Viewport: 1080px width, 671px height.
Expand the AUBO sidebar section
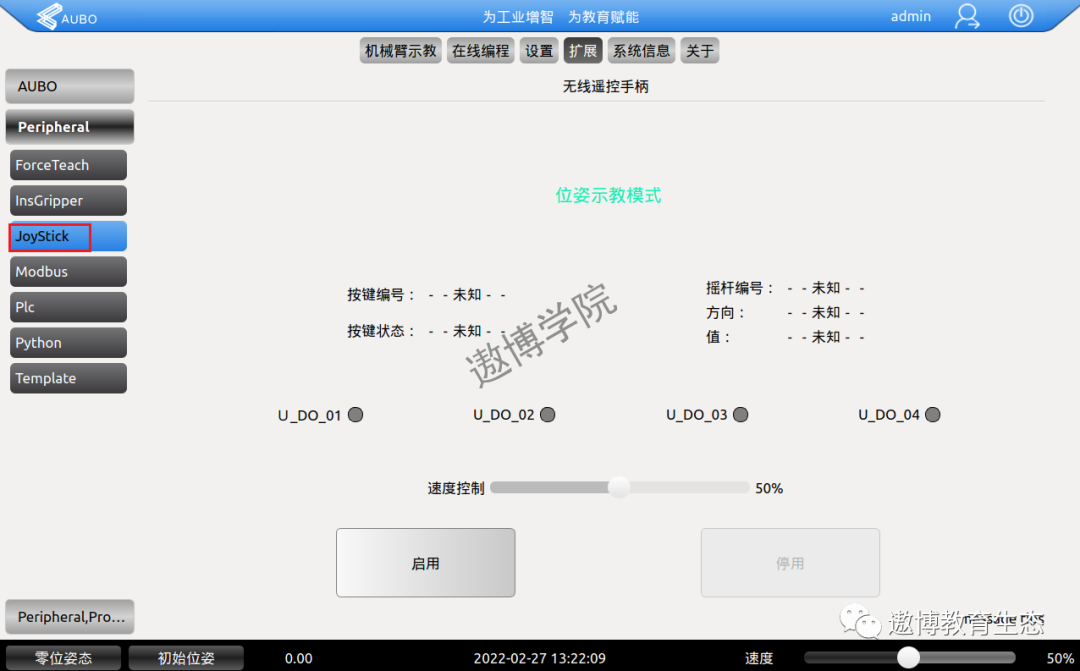(x=70, y=86)
